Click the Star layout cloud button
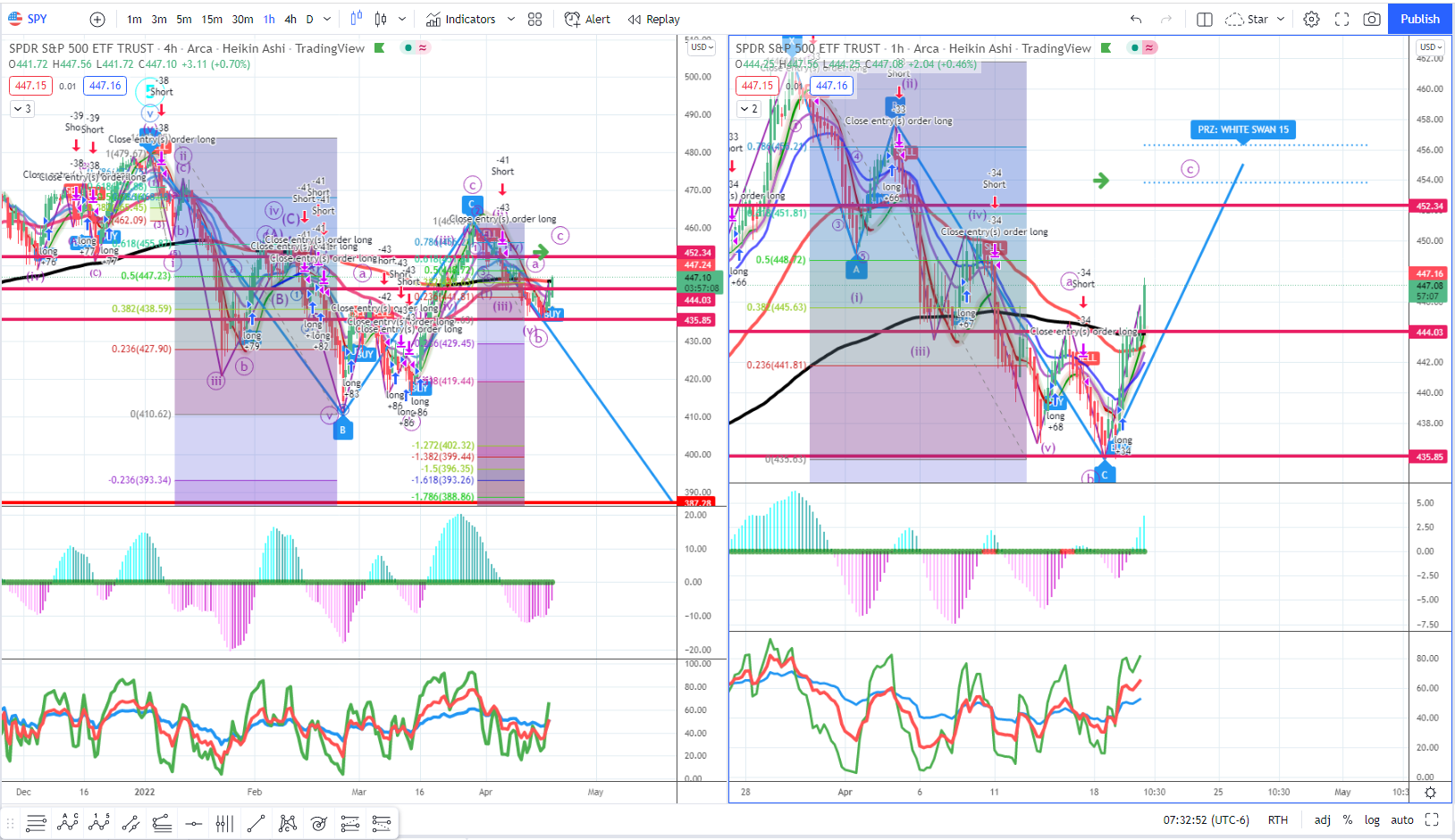1455x840 pixels. pyautogui.click(x=1247, y=20)
